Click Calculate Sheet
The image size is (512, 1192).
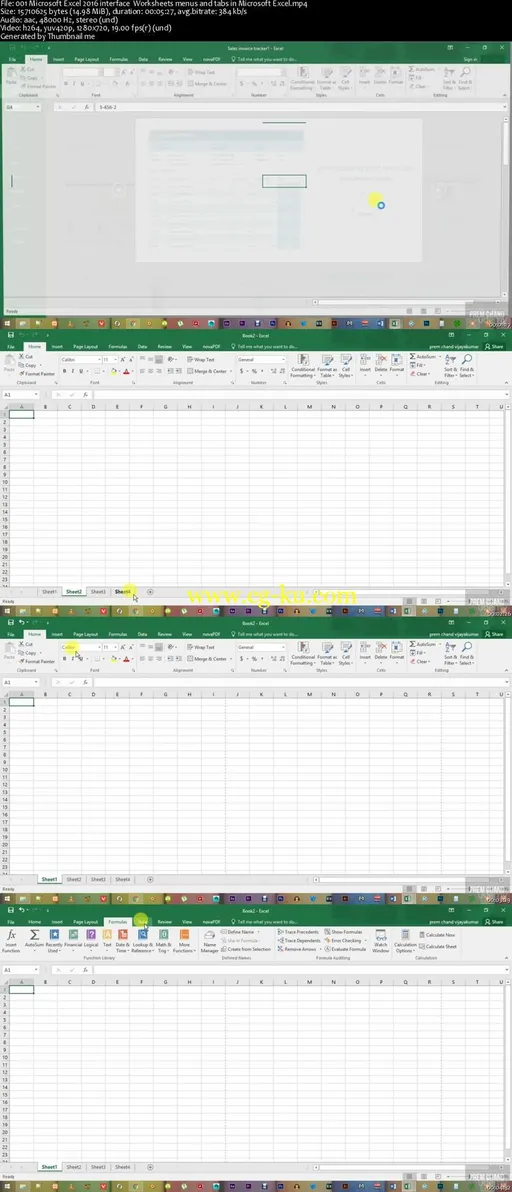pos(438,946)
